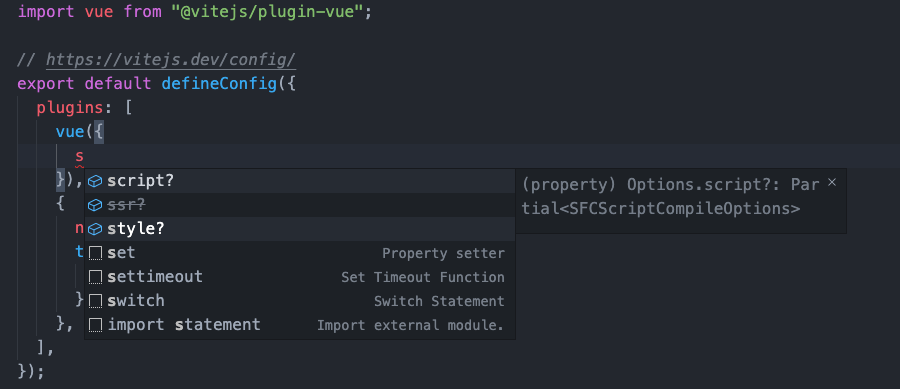Click the defineConfig function name
The width and height of the screenshot is (900, 389).
(x=219, y=84)
